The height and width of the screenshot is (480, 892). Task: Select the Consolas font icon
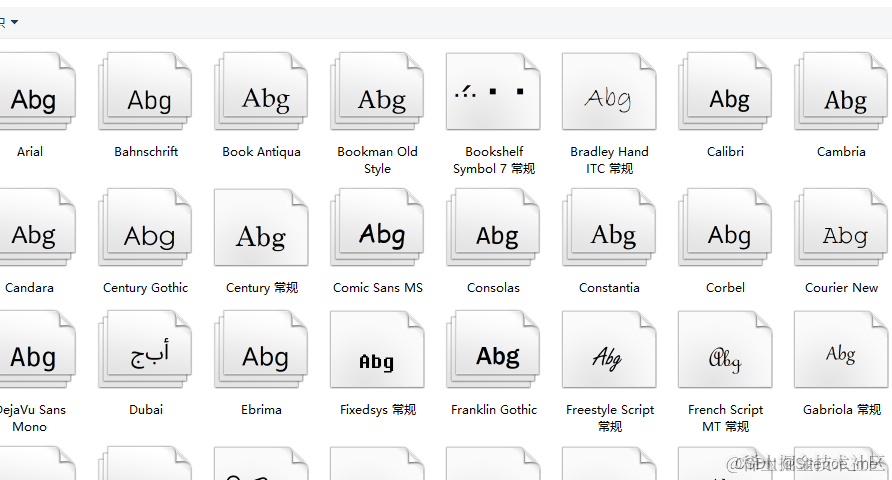(x=493, y=227)
